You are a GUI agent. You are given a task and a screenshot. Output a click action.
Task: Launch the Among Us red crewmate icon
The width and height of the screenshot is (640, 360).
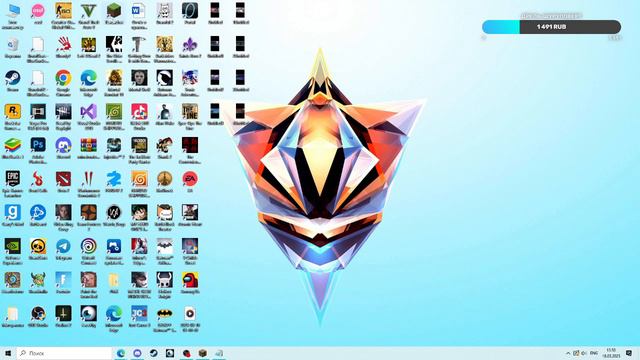[190, 280]
